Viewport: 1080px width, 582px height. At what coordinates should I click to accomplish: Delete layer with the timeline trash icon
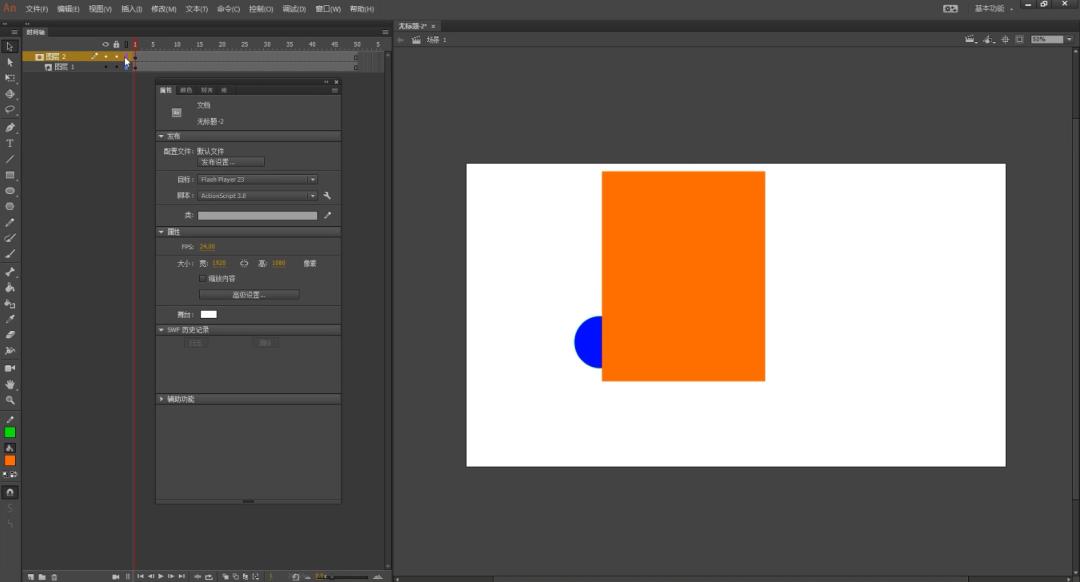(x=54, y=577)
